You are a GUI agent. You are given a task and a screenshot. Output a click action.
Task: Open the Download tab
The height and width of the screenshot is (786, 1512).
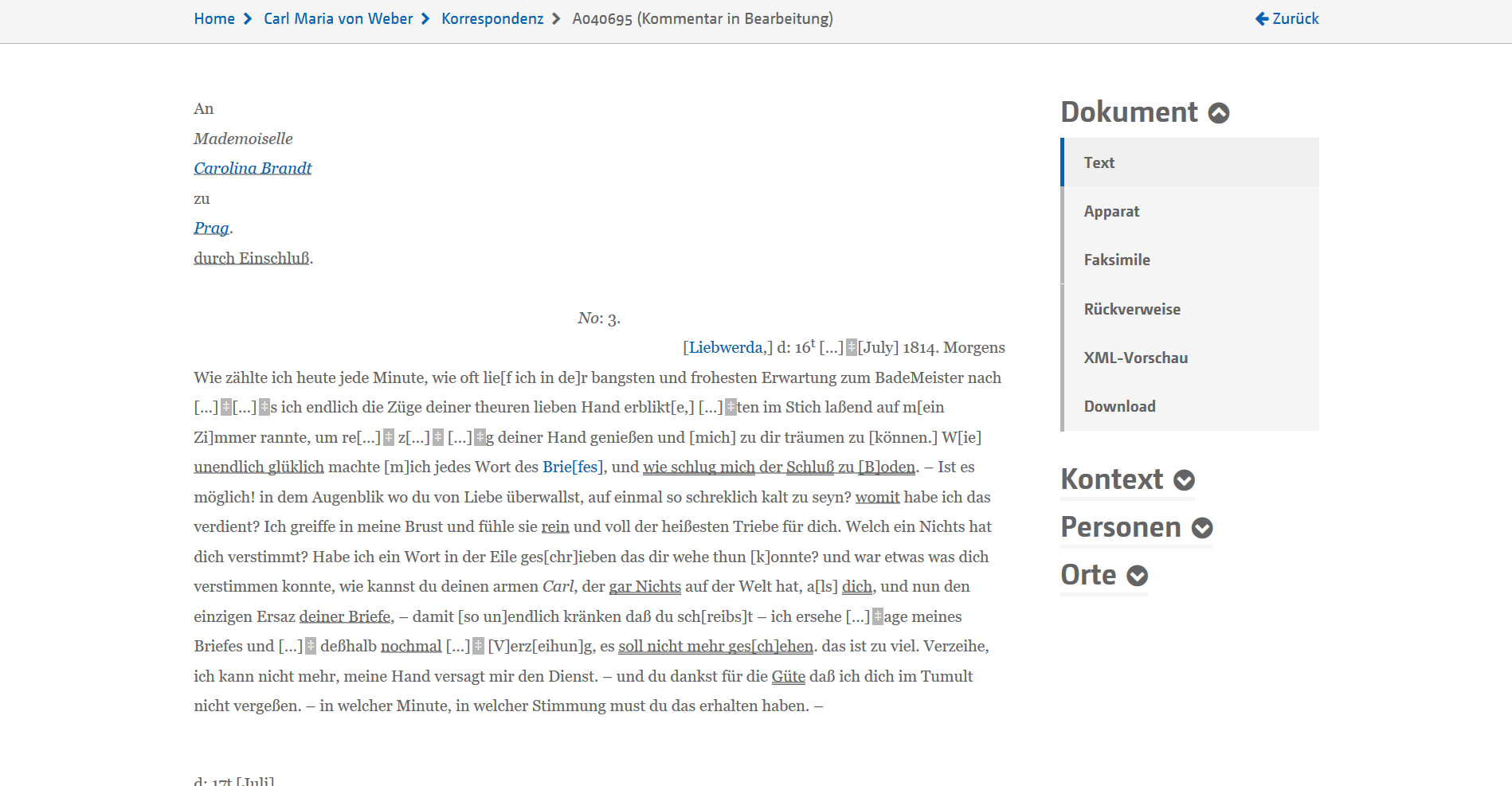1191,406
